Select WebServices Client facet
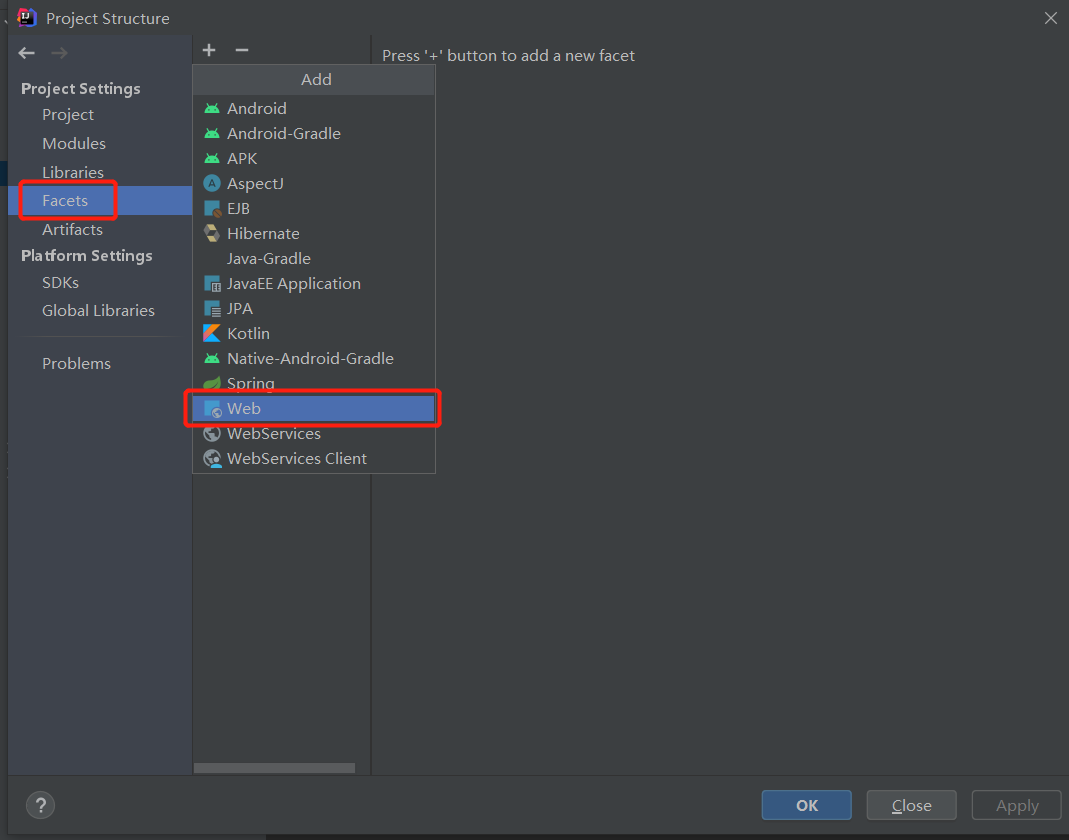Viewport: 1069px width, 840px height. click(x=314, y=458)
